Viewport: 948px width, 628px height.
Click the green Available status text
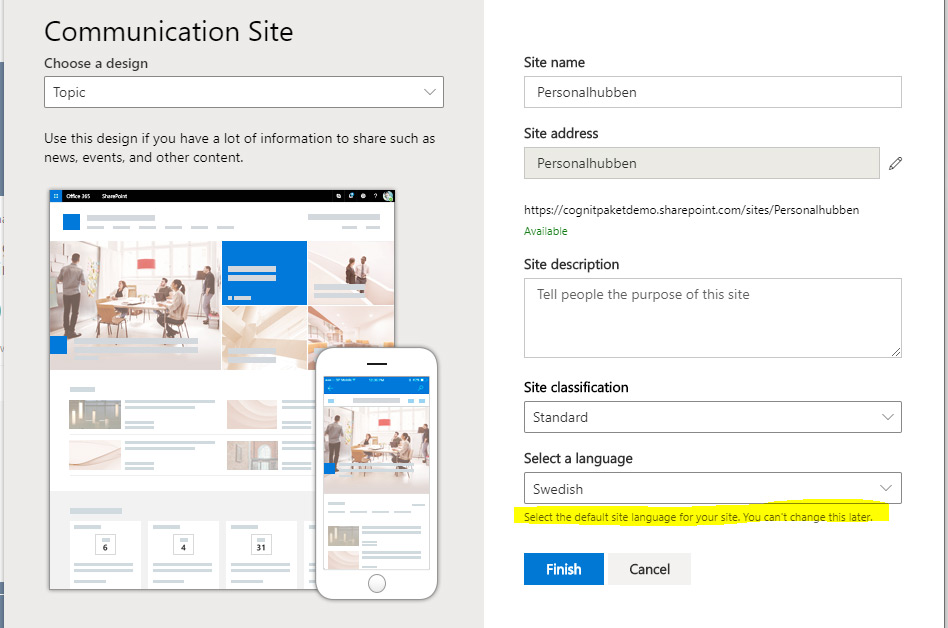tap(546, 231)
